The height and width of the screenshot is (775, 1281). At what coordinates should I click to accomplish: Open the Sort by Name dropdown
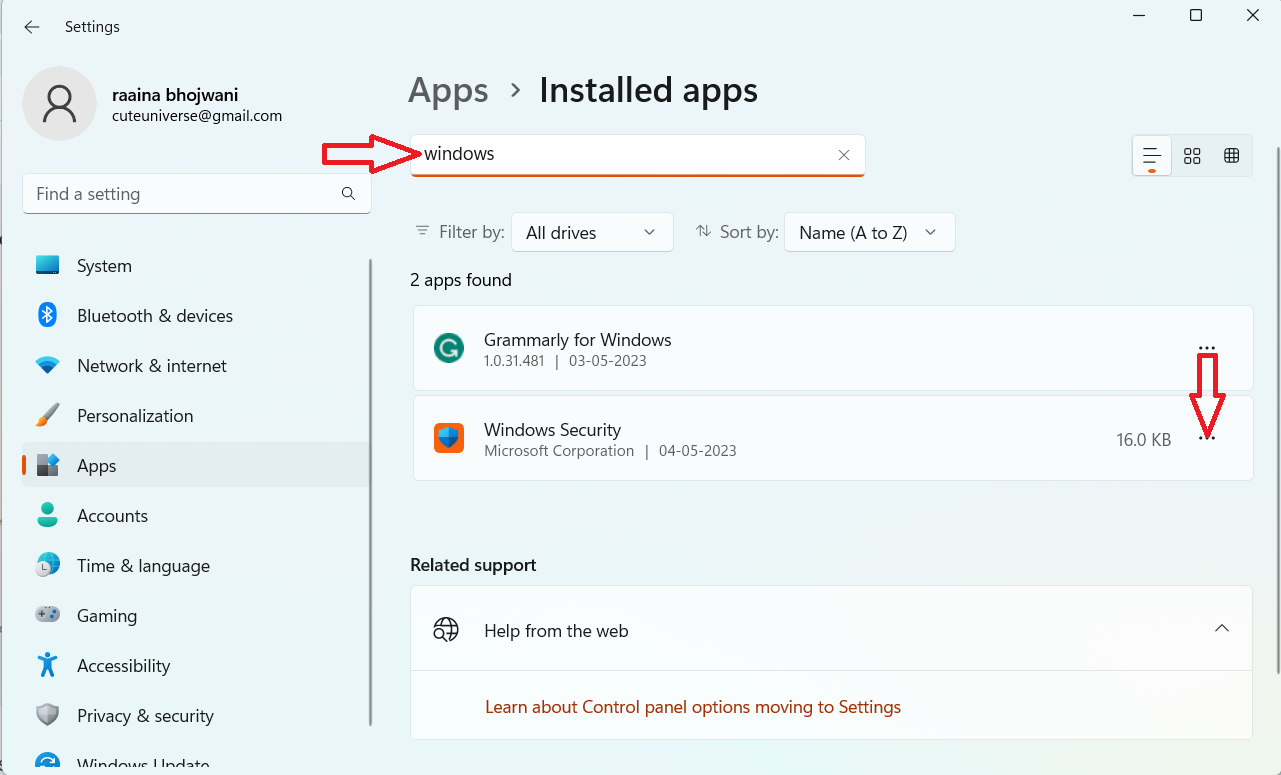(x=869, y=232)
